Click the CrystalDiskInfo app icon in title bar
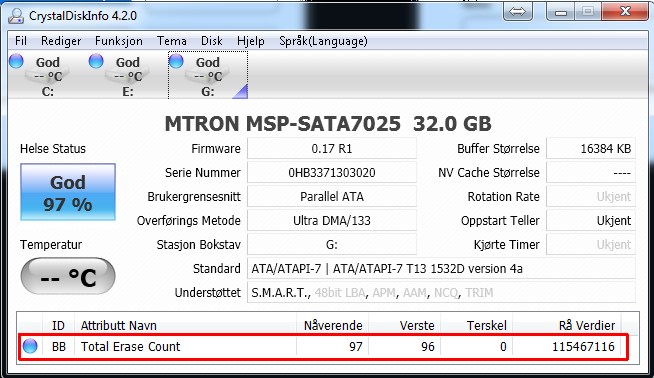This screenshot has width=654, height=378. point(16,16)
